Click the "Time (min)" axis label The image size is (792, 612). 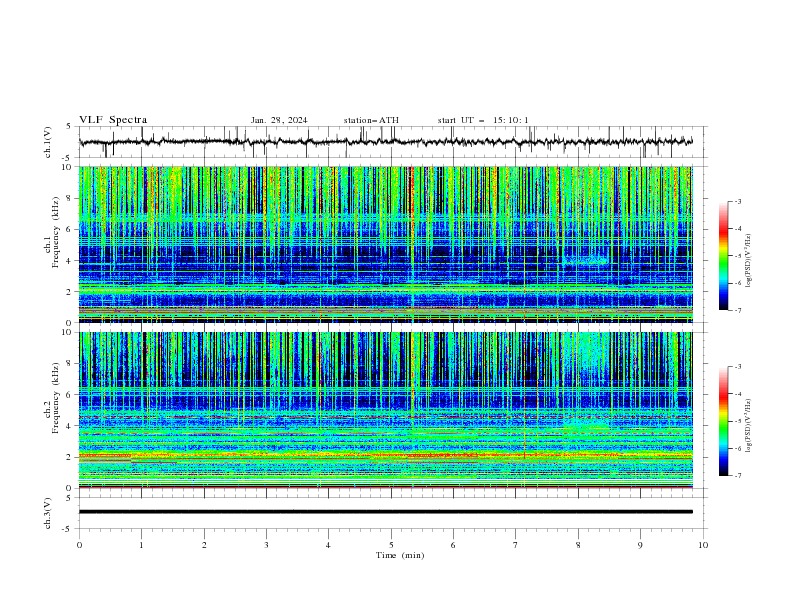coord(400,555)
